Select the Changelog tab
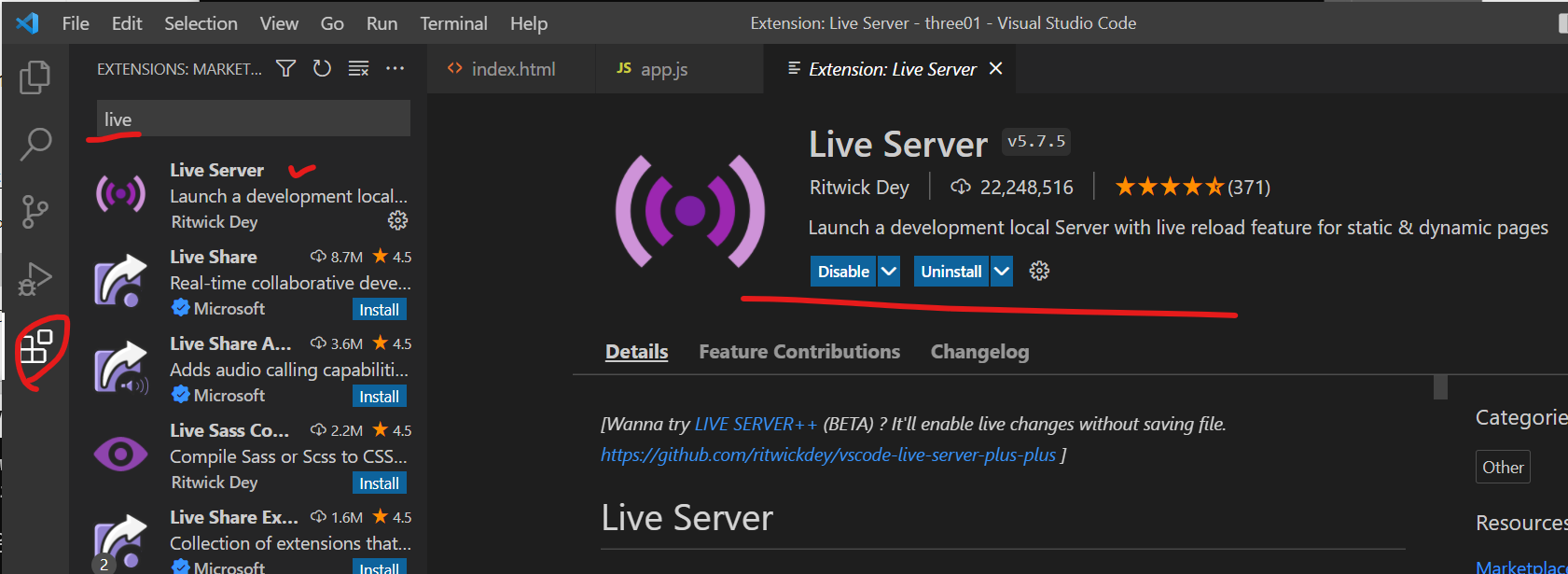This screenshot has width=1568, height=574. [x=979, y=352]
